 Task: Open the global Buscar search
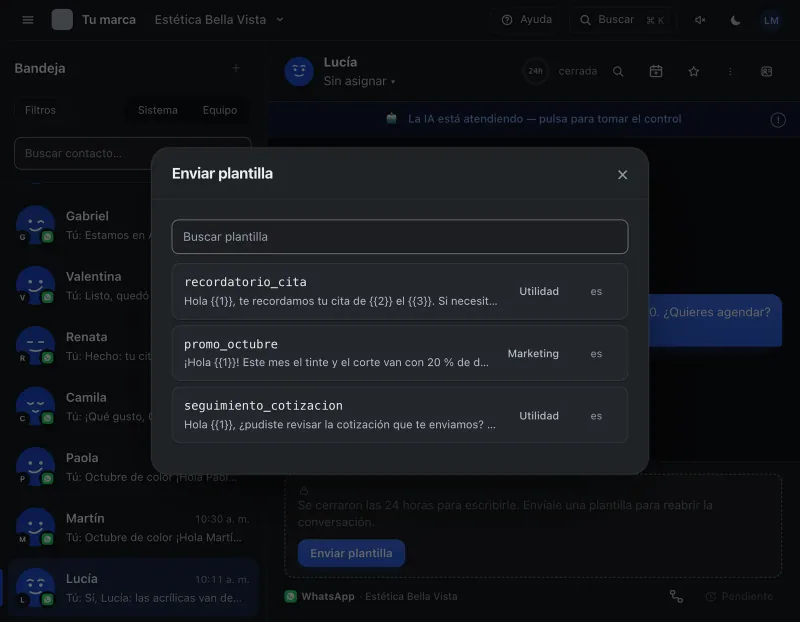pyautogui.click(x=622, y=20)
